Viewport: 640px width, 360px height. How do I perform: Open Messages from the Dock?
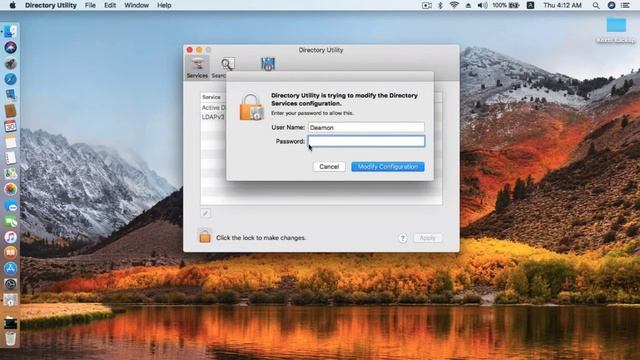click(11, 205)
